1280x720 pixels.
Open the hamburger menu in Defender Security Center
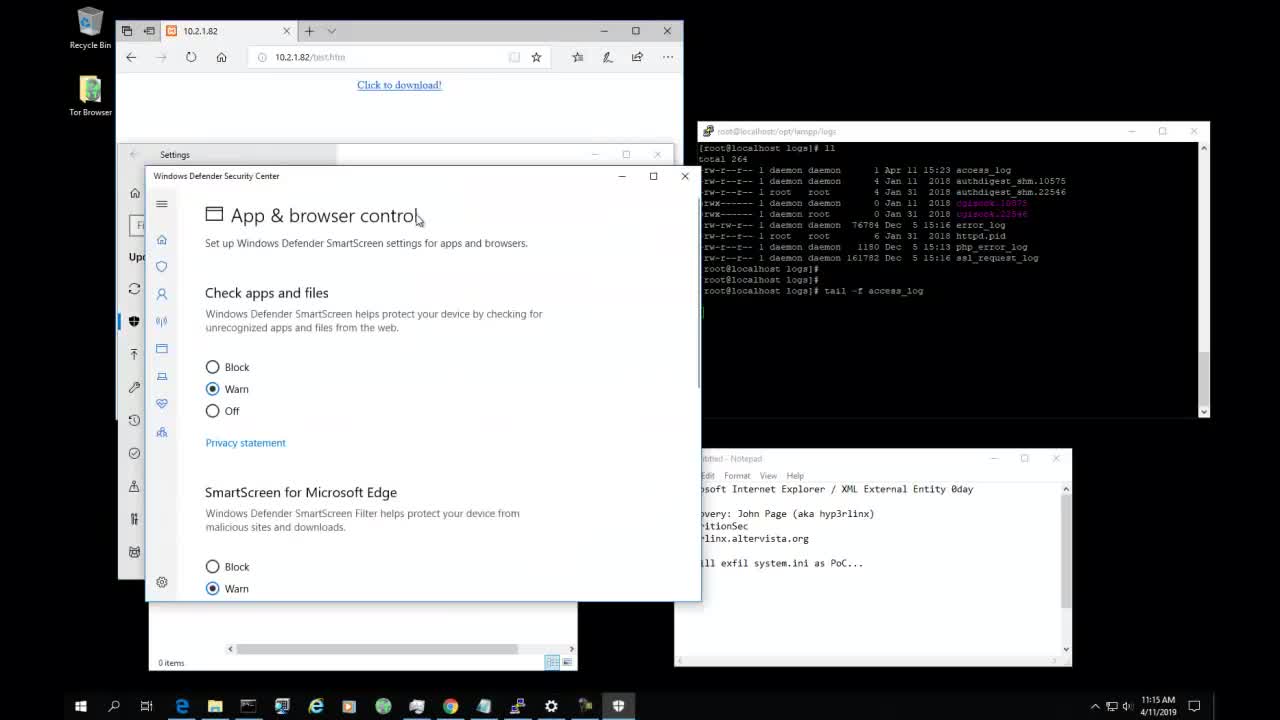[x=162, y=204]
